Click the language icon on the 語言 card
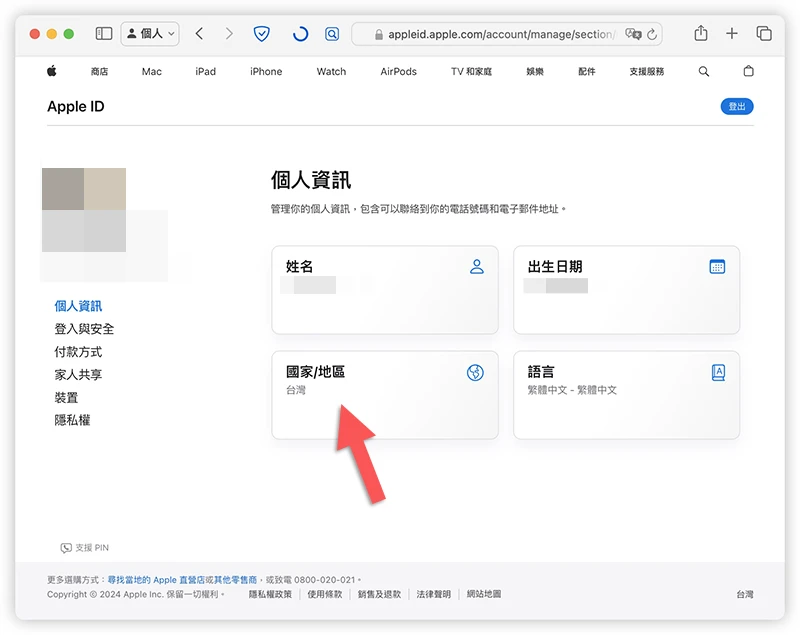 point(717,371)
